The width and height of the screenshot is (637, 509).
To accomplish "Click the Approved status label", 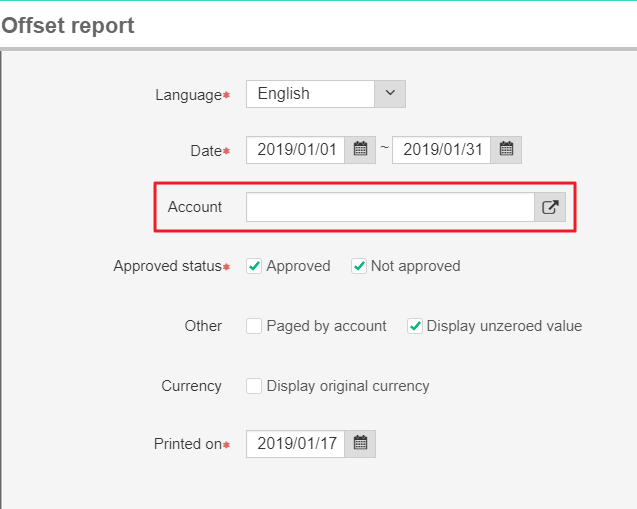I will click(x=167, y=267).
